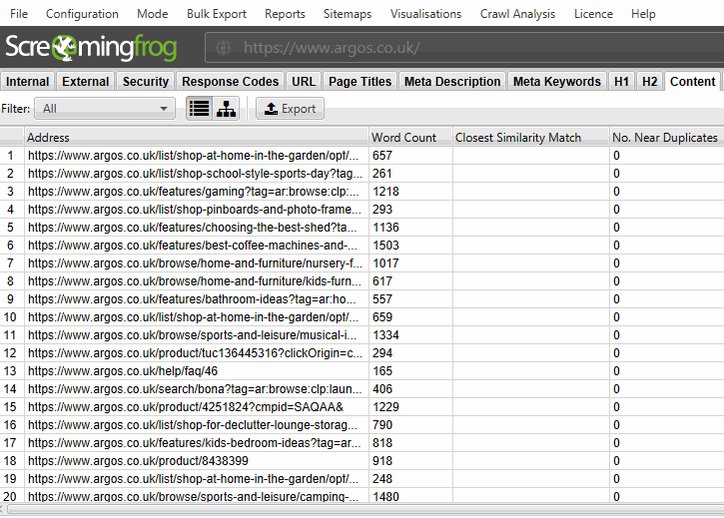Viewport: 724px width, 518px height.
Task: Select the Content tab
Action: 692,82
